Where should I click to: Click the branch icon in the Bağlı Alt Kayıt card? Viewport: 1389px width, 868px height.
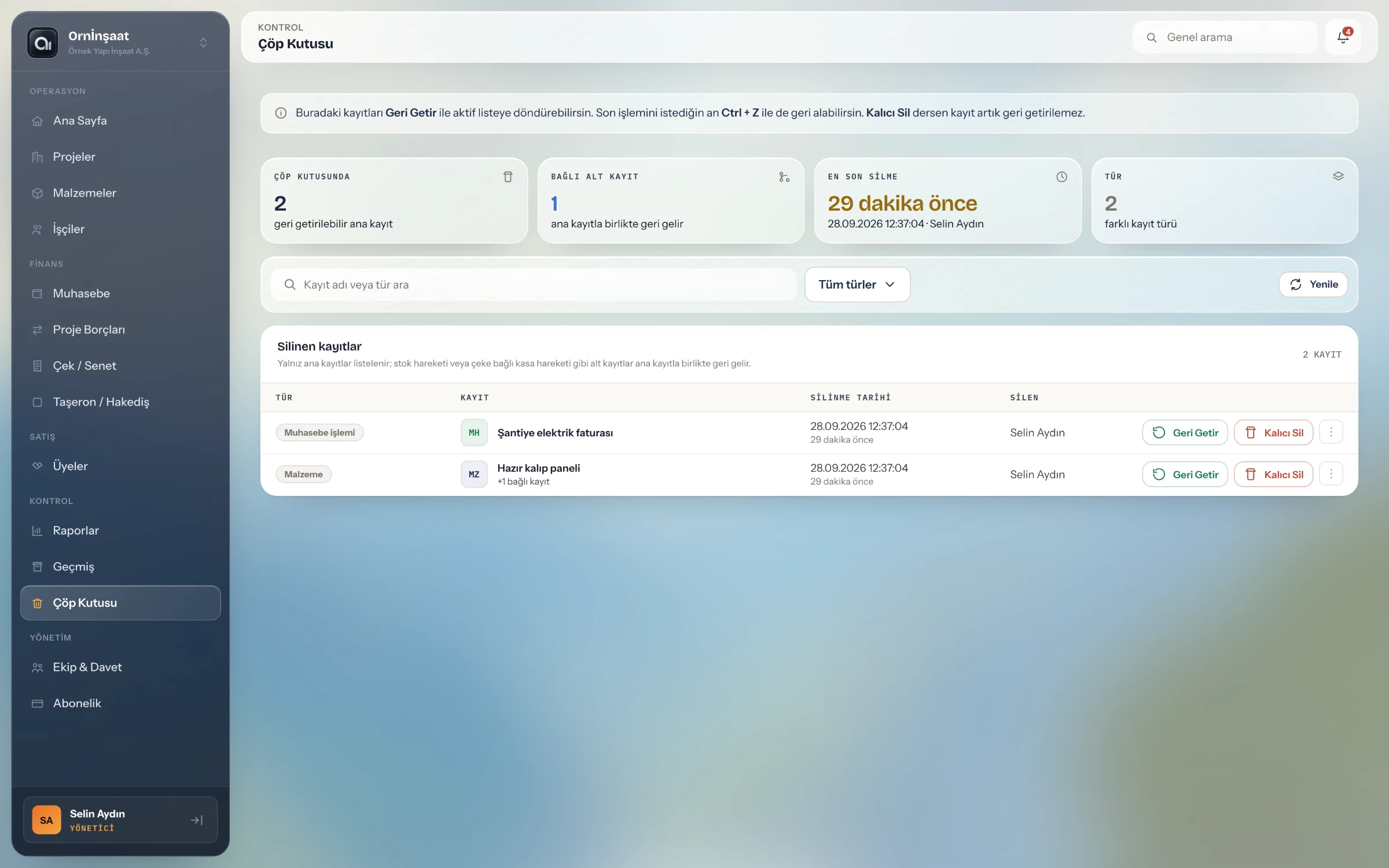784,176
